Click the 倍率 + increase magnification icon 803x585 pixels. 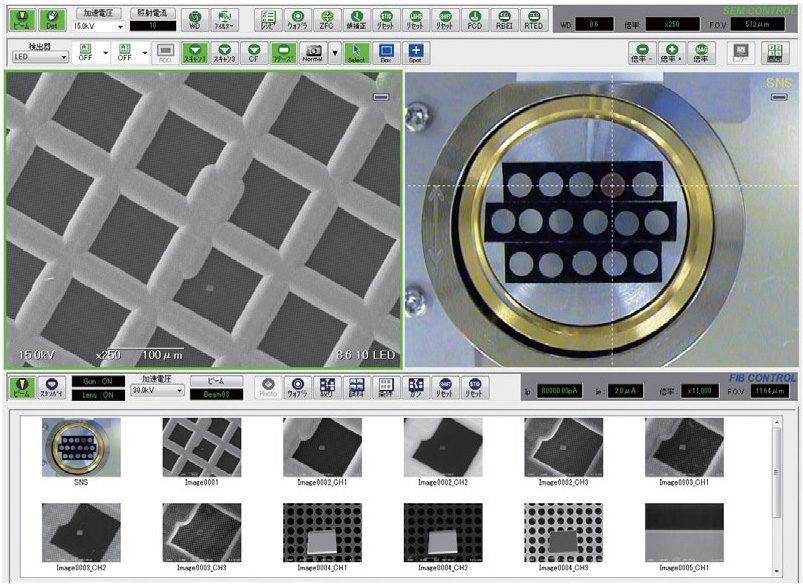point(671,53)
